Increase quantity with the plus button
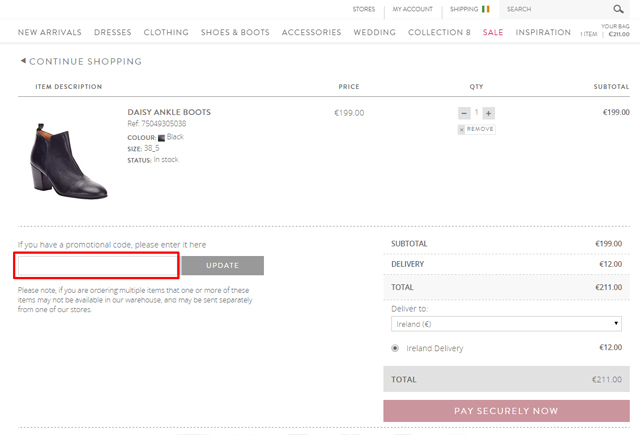640x435 pixels. (488, 113)
